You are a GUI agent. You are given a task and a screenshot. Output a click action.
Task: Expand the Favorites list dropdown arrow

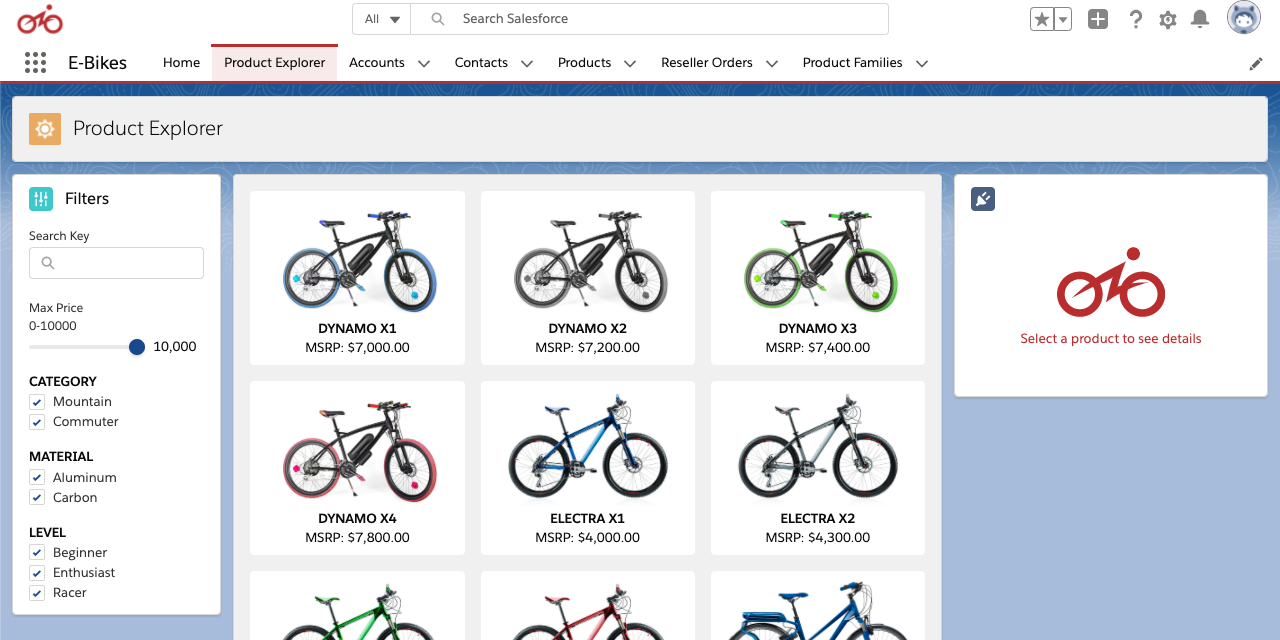[x=1063, y=19]
